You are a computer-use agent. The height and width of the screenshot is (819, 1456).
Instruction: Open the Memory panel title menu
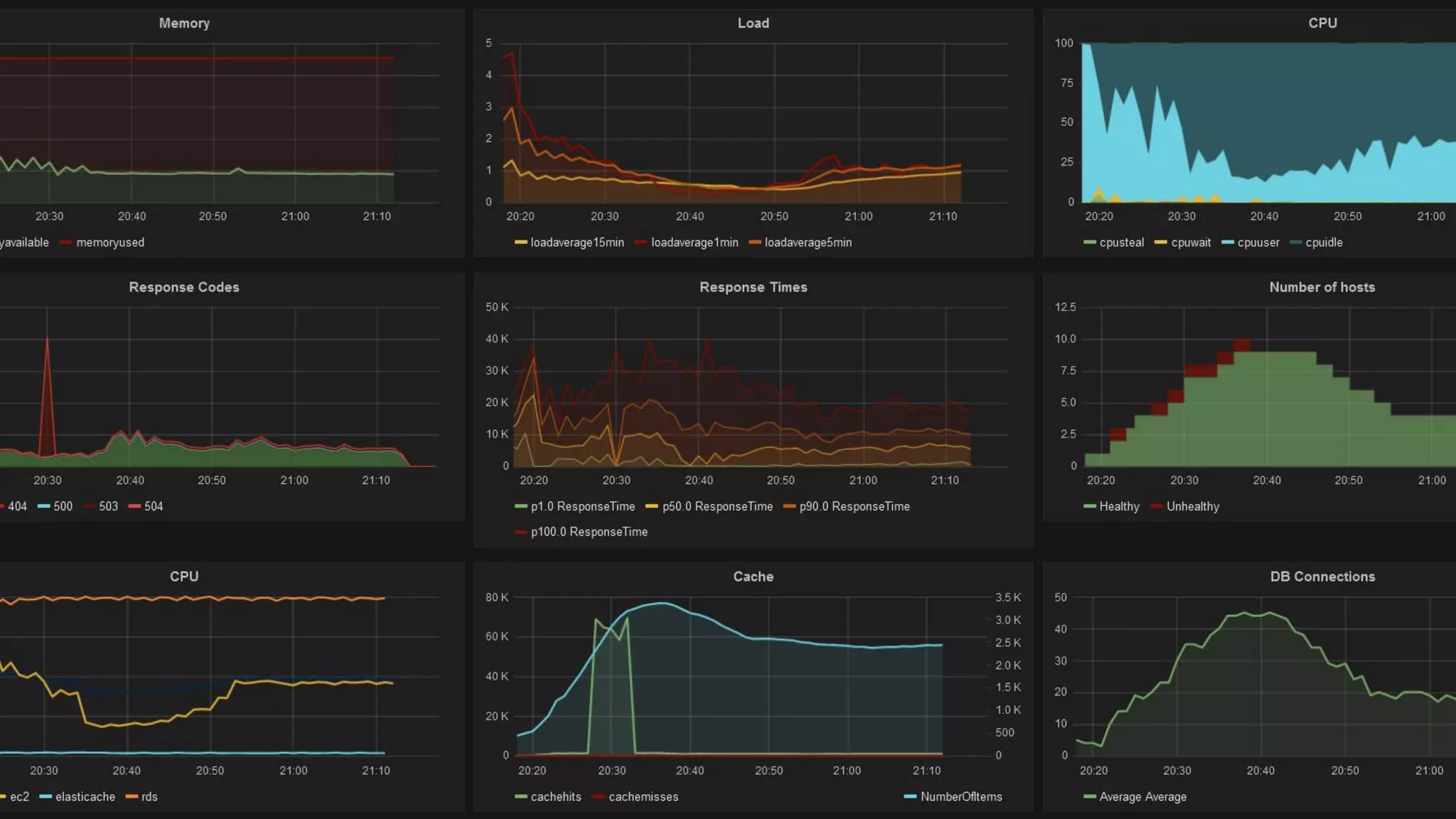[184, 23]
